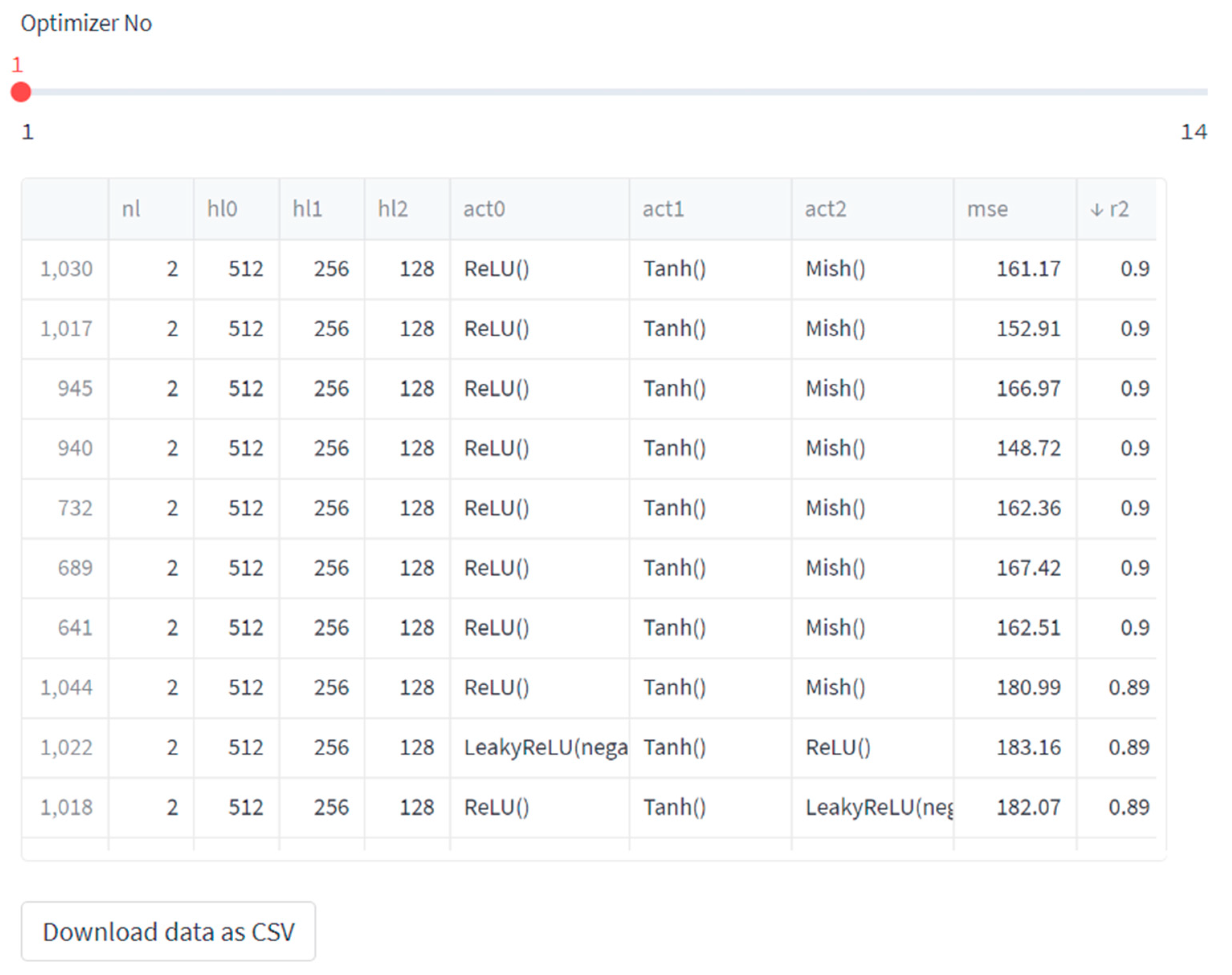Viewport: 1232px width, 975px height.
Task: Click the slider track near maximum 14
Action: tap(1201, 92)
